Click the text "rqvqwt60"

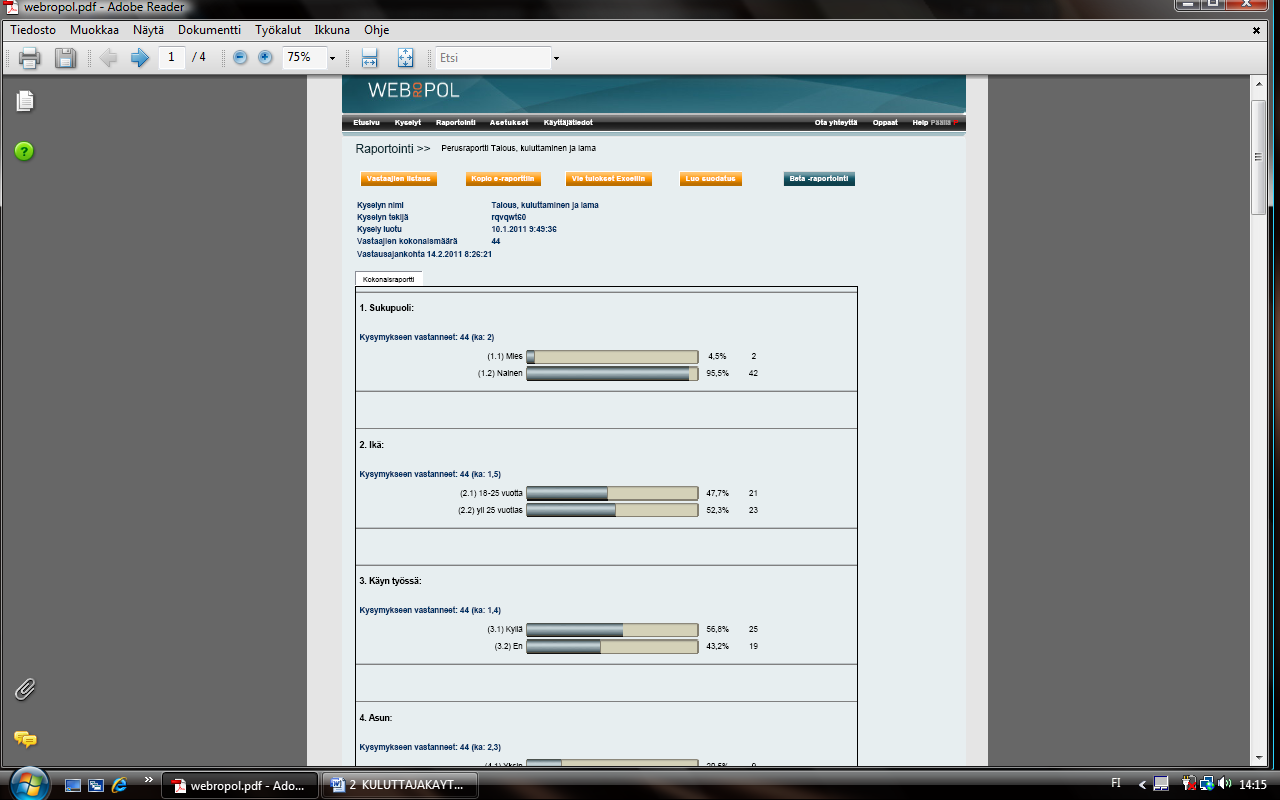[x=509, y=217]
